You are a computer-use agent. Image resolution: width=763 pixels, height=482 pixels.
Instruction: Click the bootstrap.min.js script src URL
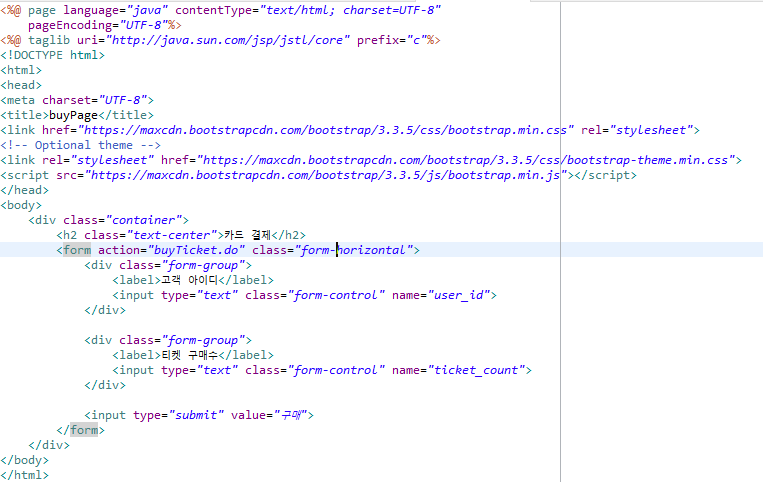(x=326, y=176)
